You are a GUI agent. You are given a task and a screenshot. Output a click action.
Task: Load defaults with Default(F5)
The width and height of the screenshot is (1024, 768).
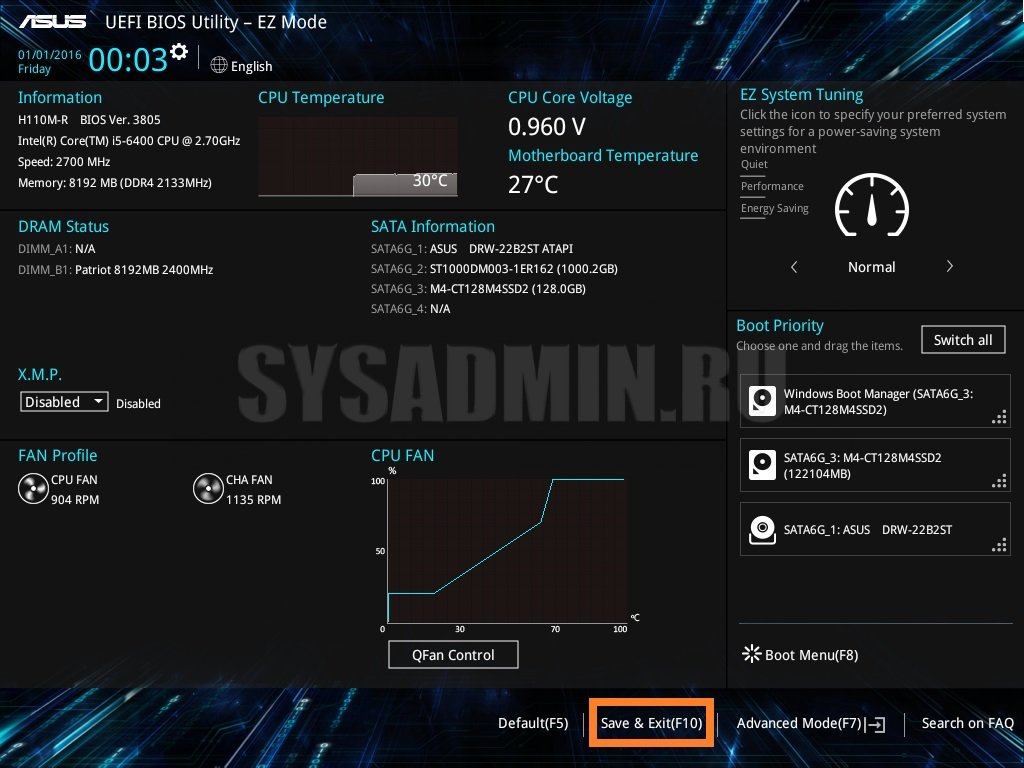click(x=532, y=723)
